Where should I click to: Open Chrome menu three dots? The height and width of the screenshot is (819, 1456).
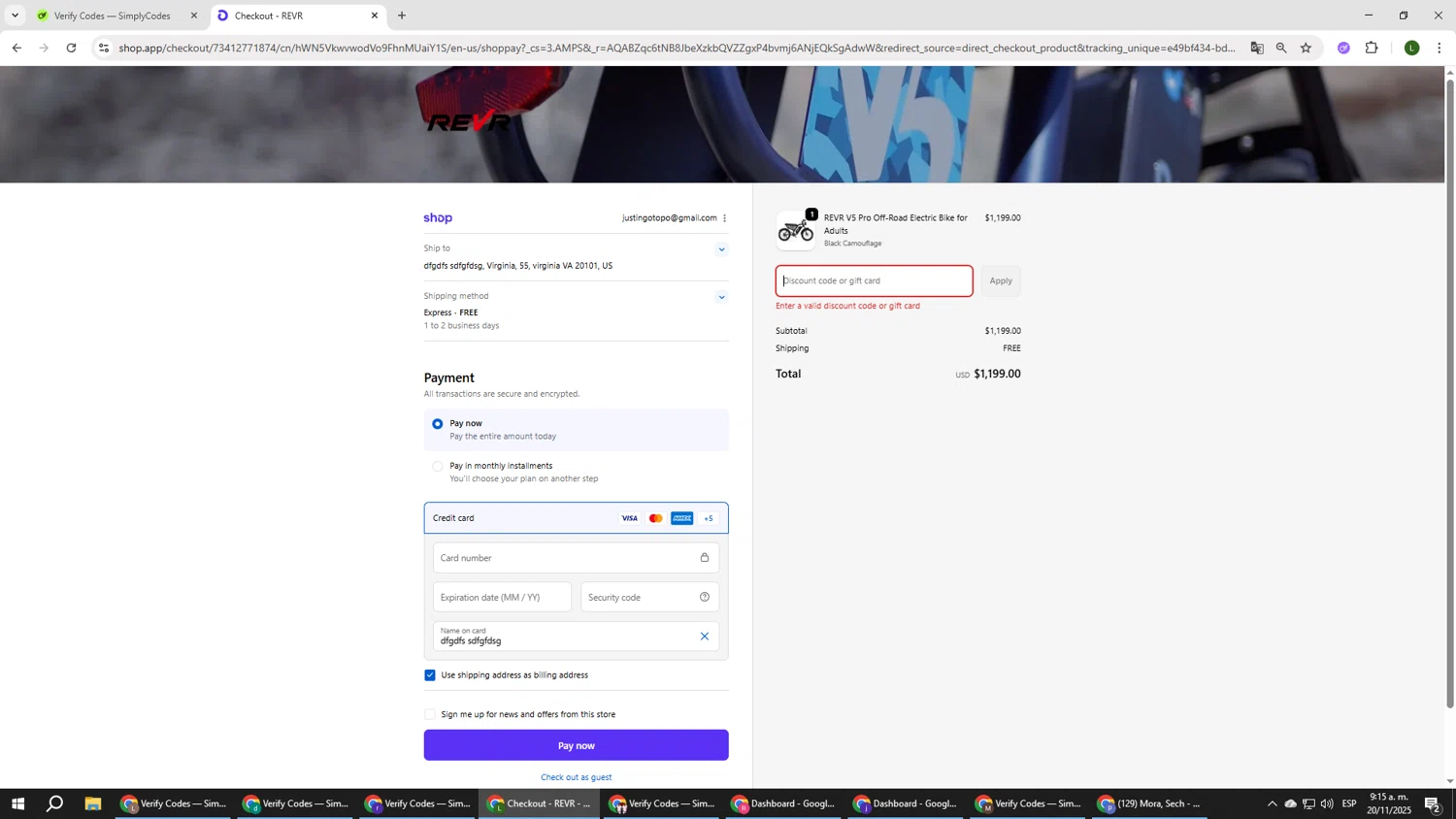pyautogui.click(x=1439, y=48)
